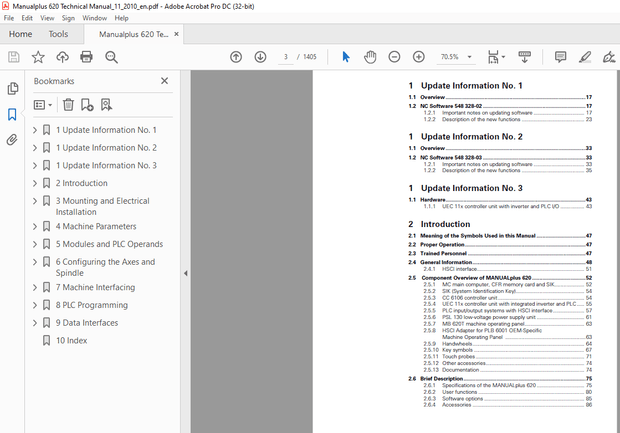620x433 pixels.
Task: Select the Manualplus 620 document tab
Action: click(134, 34)
